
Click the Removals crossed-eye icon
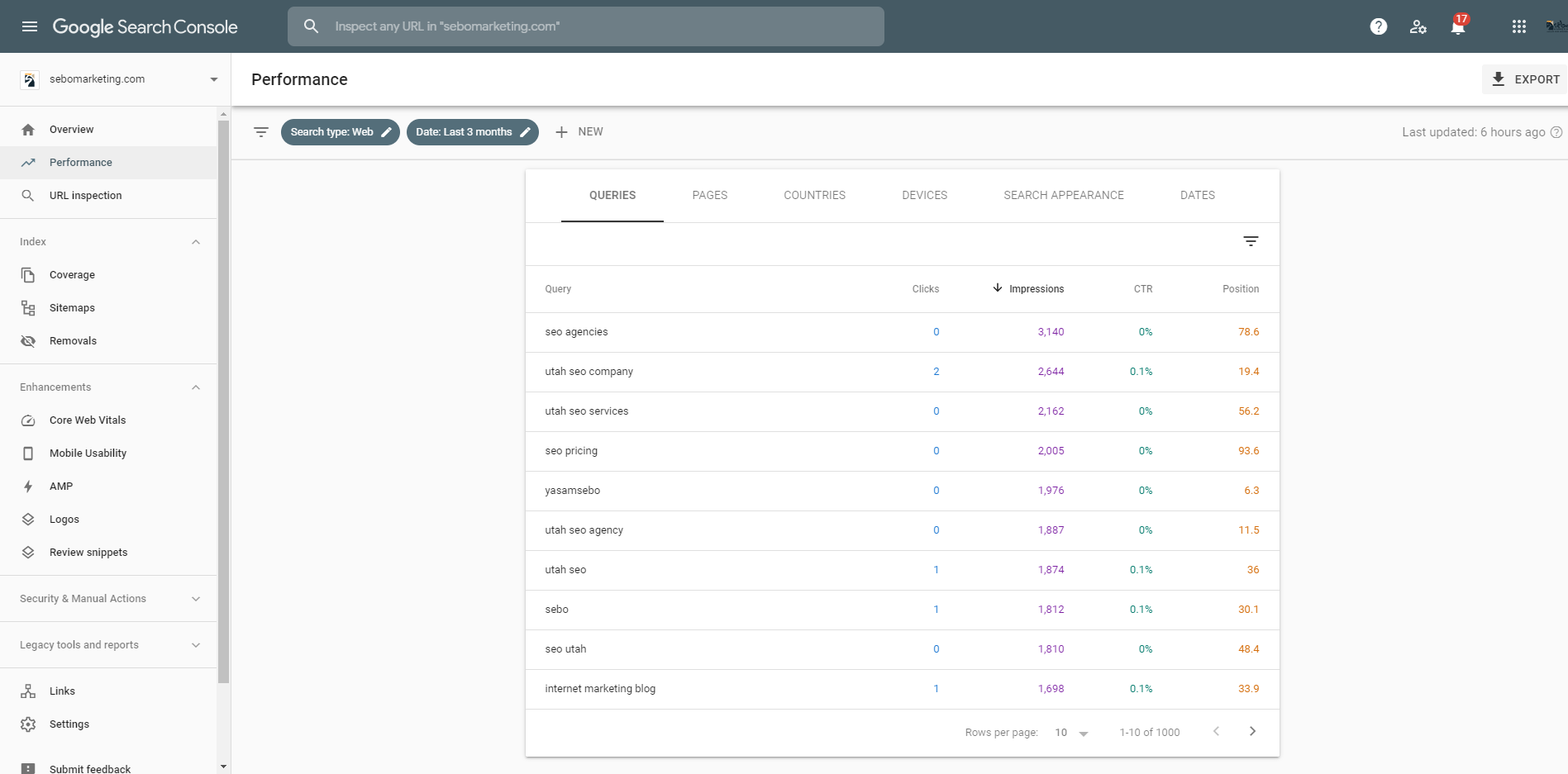[28, 341]
